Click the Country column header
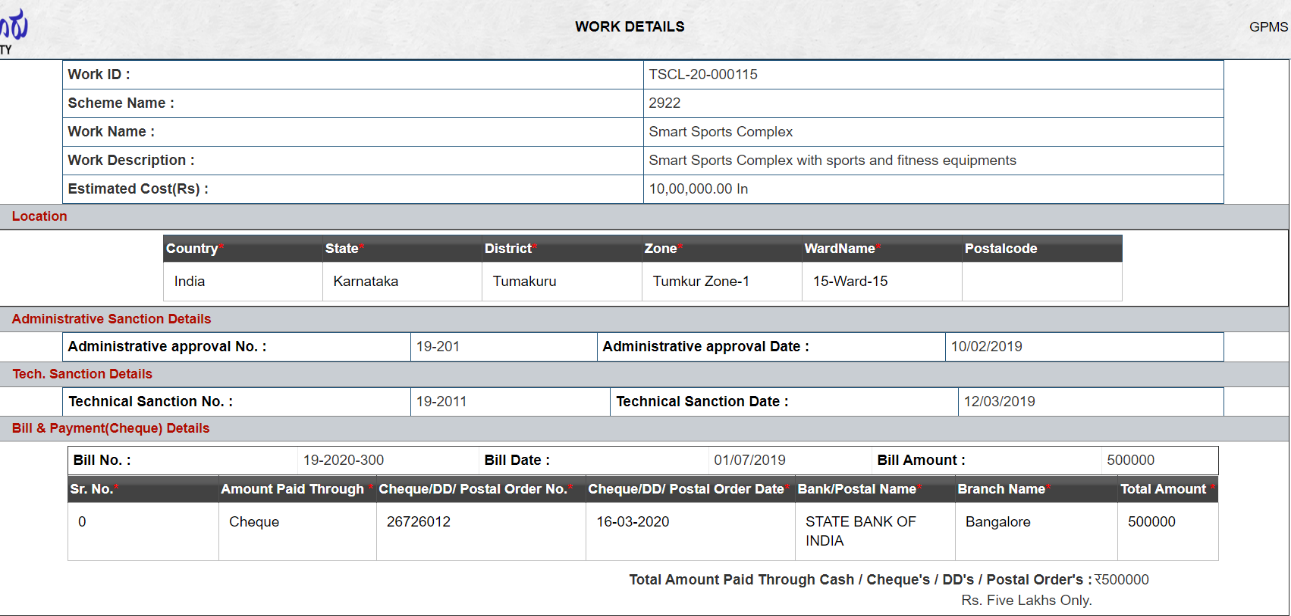The image size is (1291, 616). tap(192, 249)
